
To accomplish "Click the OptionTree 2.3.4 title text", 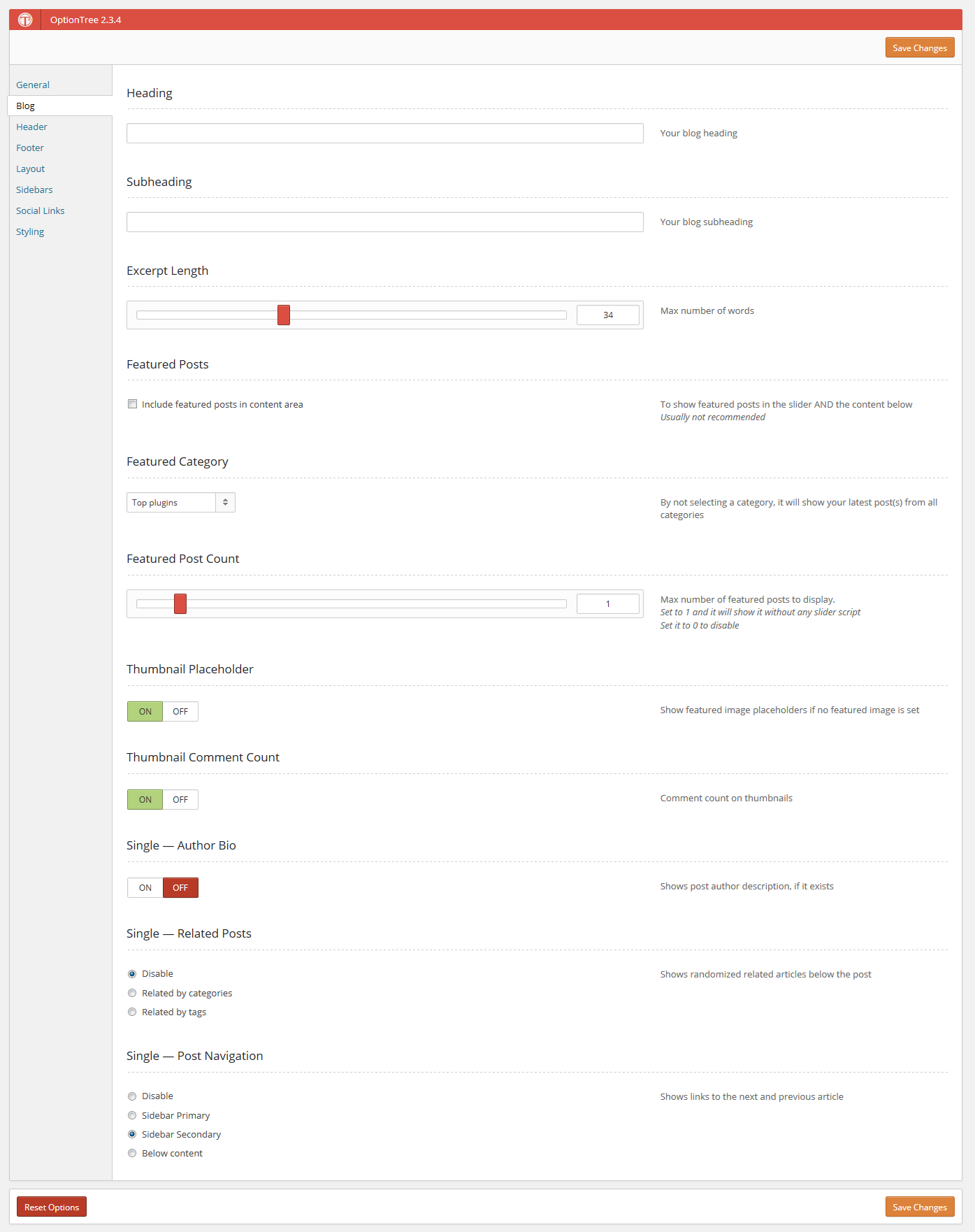I will click(85, 20).
